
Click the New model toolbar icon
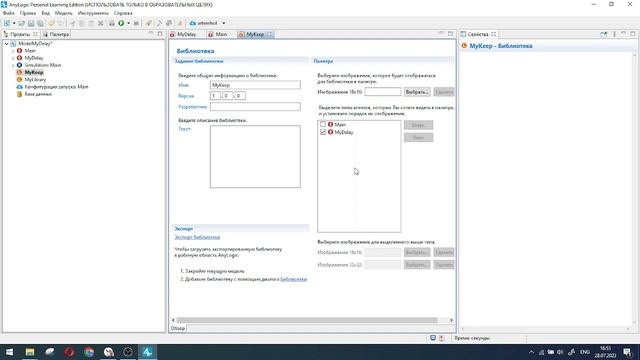pos(7,23)
